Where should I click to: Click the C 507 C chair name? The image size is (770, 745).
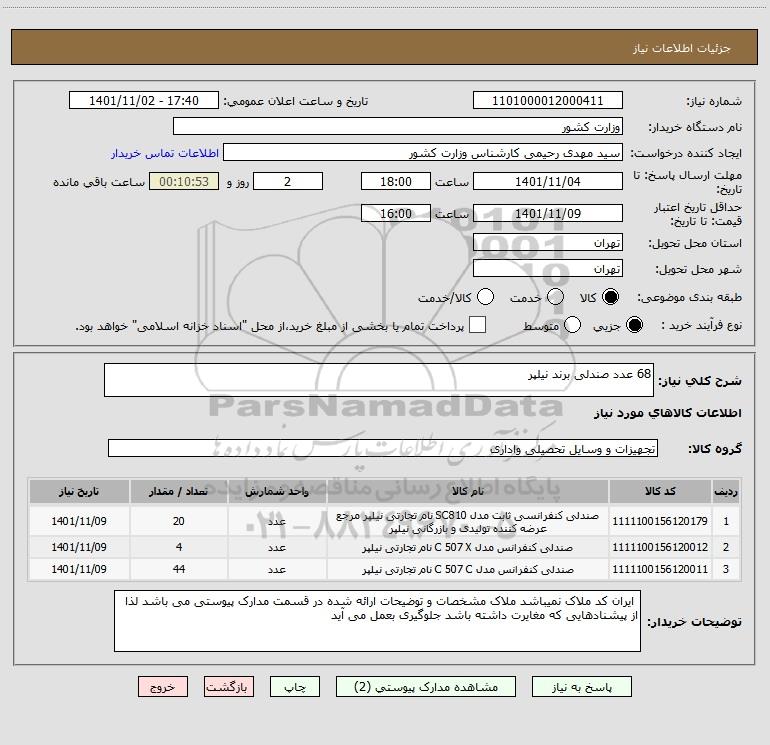coord(468,569)
